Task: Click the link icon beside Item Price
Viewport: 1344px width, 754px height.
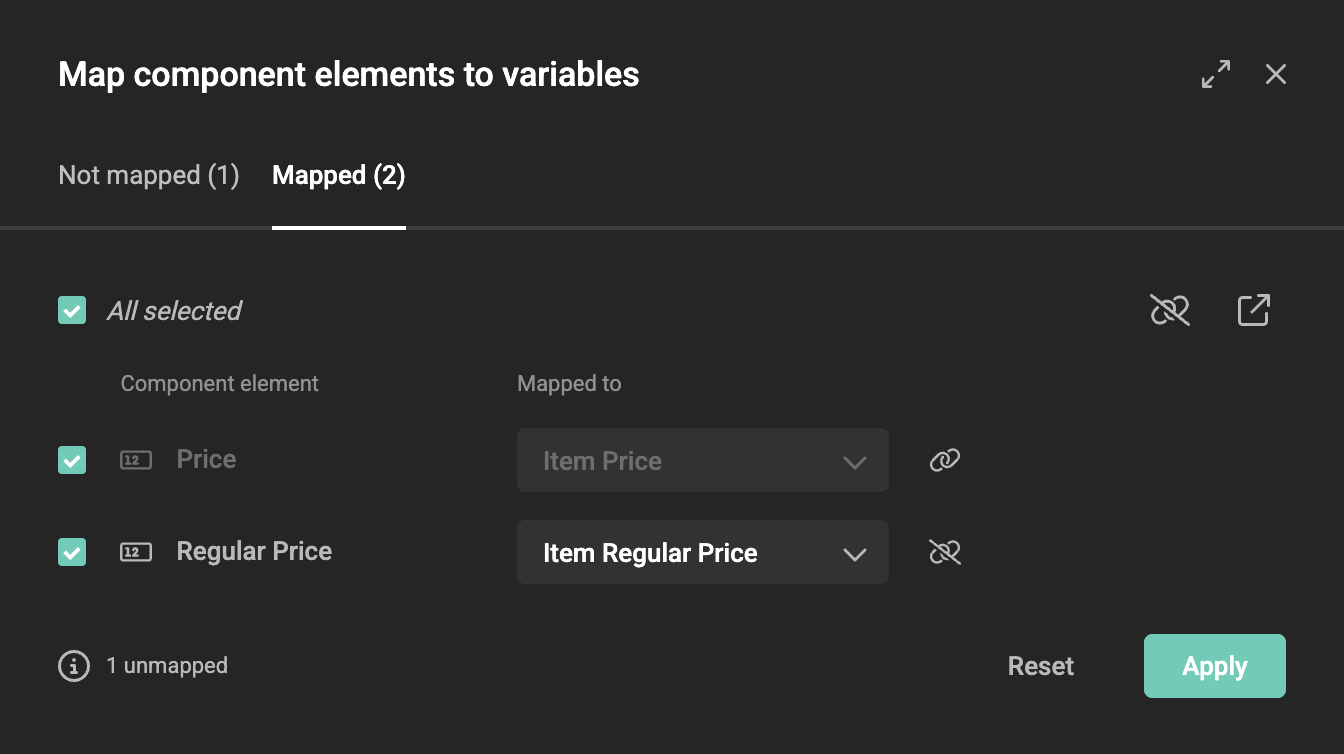Action: (x=943, y=460)
